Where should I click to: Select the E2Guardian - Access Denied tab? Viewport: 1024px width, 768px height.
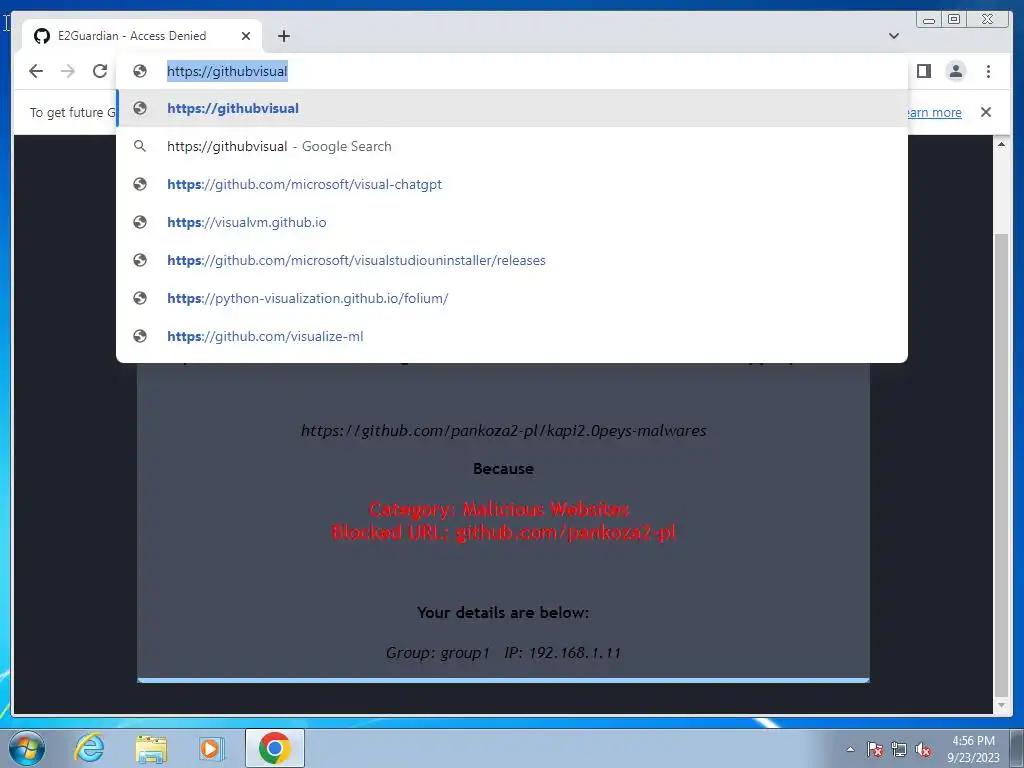(142, 36)
